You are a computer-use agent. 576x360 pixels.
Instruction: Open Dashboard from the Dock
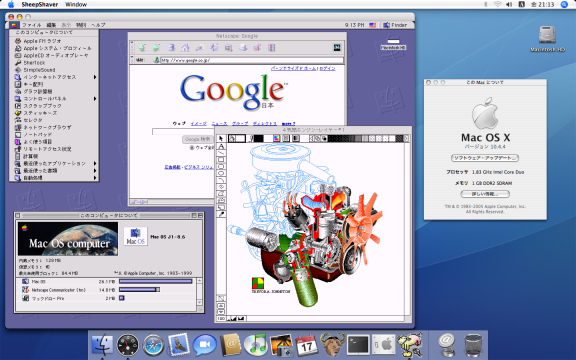tap(127, 345)
